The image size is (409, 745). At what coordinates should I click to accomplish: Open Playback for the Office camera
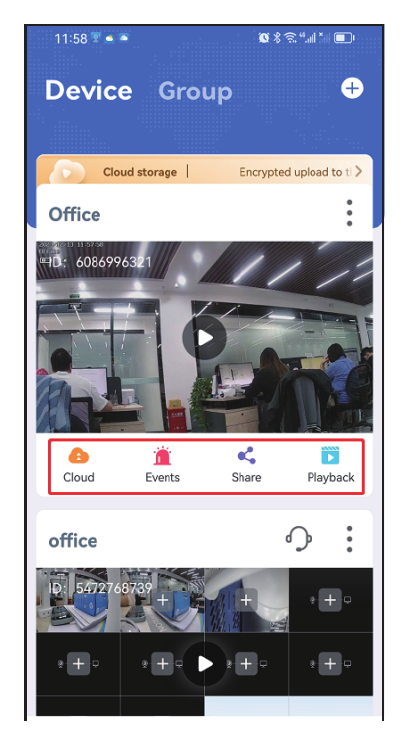pyautogui.click(x=331, y=465)
